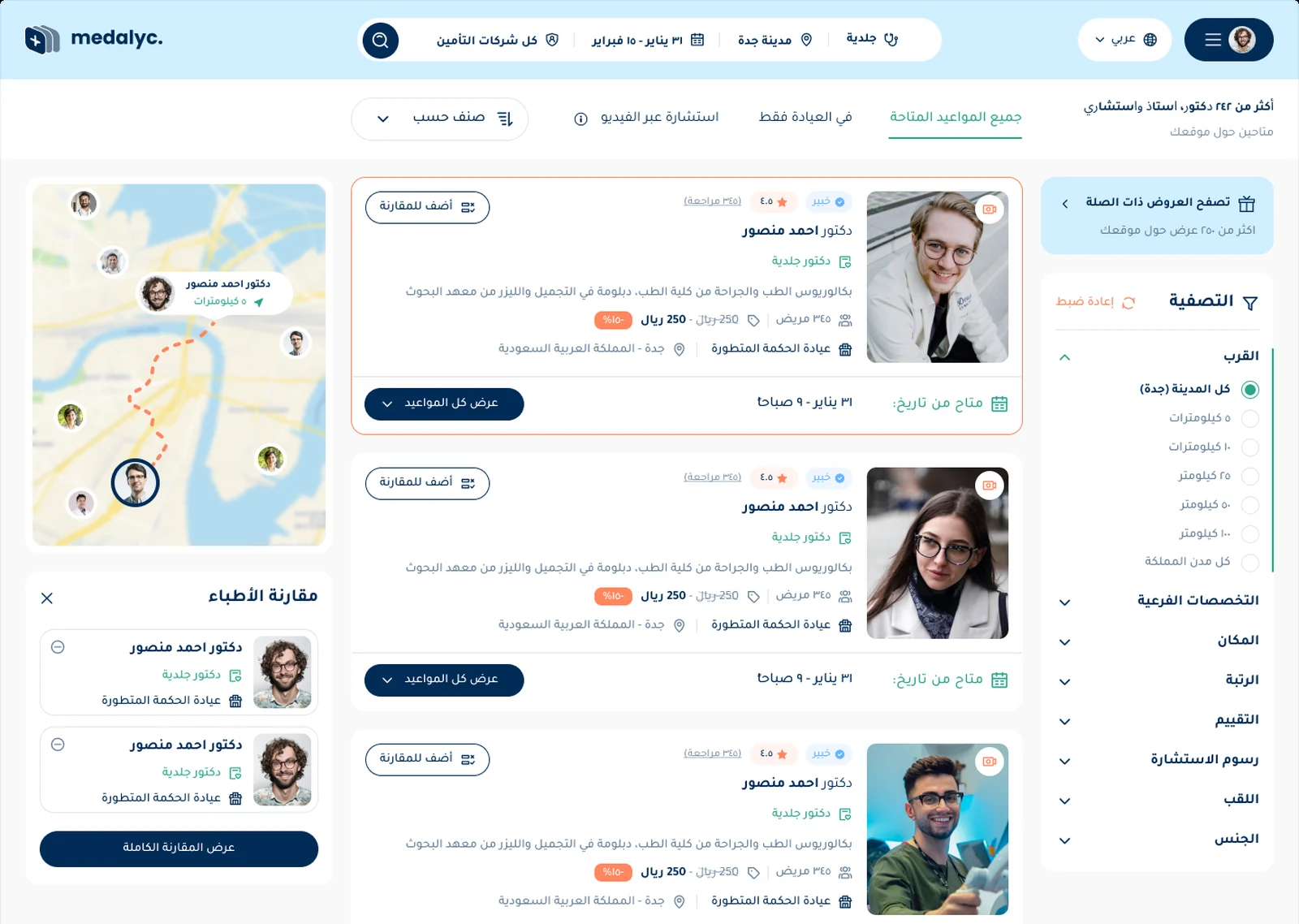Click the calendar icon beside first متاح من تاريخ
Screen dimensions: 1299x924
999,404
